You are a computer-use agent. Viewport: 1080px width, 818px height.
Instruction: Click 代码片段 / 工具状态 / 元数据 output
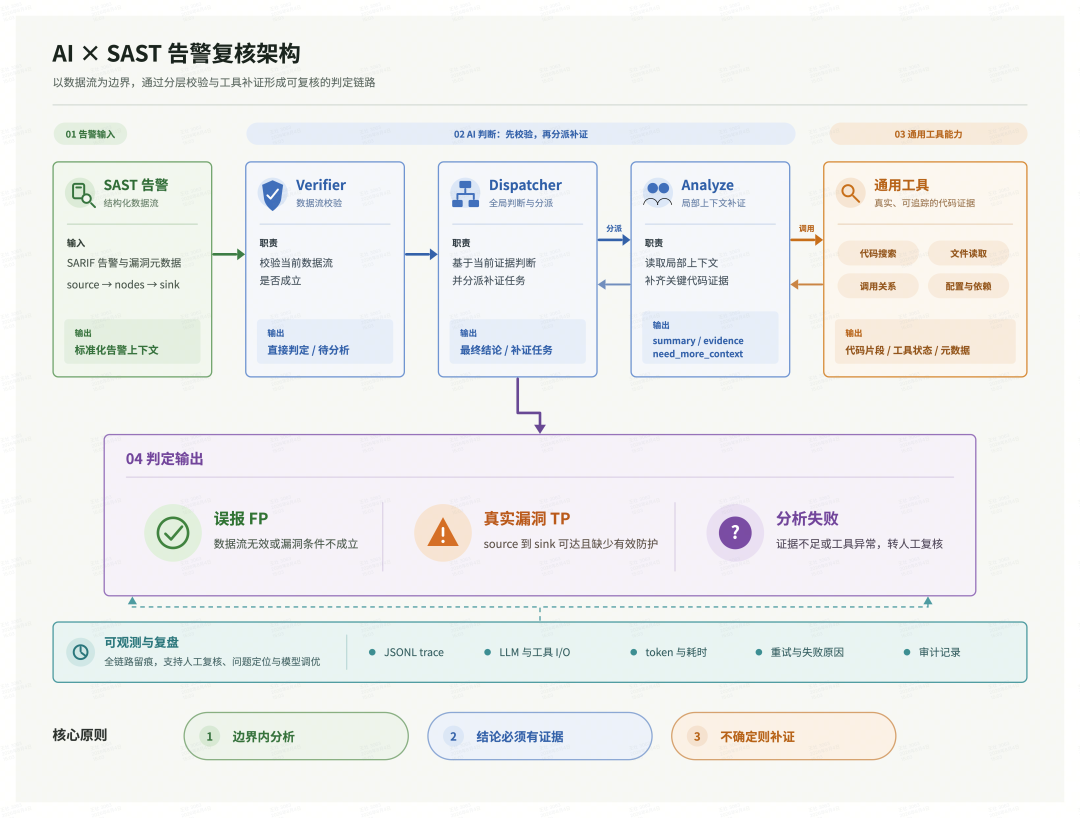coord(907,350)
